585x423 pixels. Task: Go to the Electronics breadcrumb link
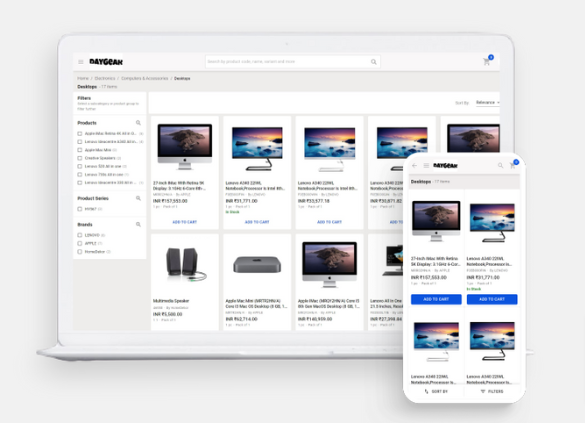tap(105, 78)
